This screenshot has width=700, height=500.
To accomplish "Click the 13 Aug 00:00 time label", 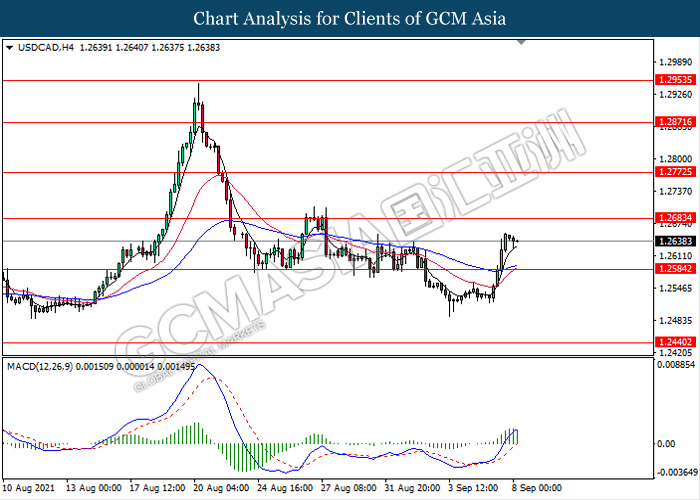I will [94, 488].
